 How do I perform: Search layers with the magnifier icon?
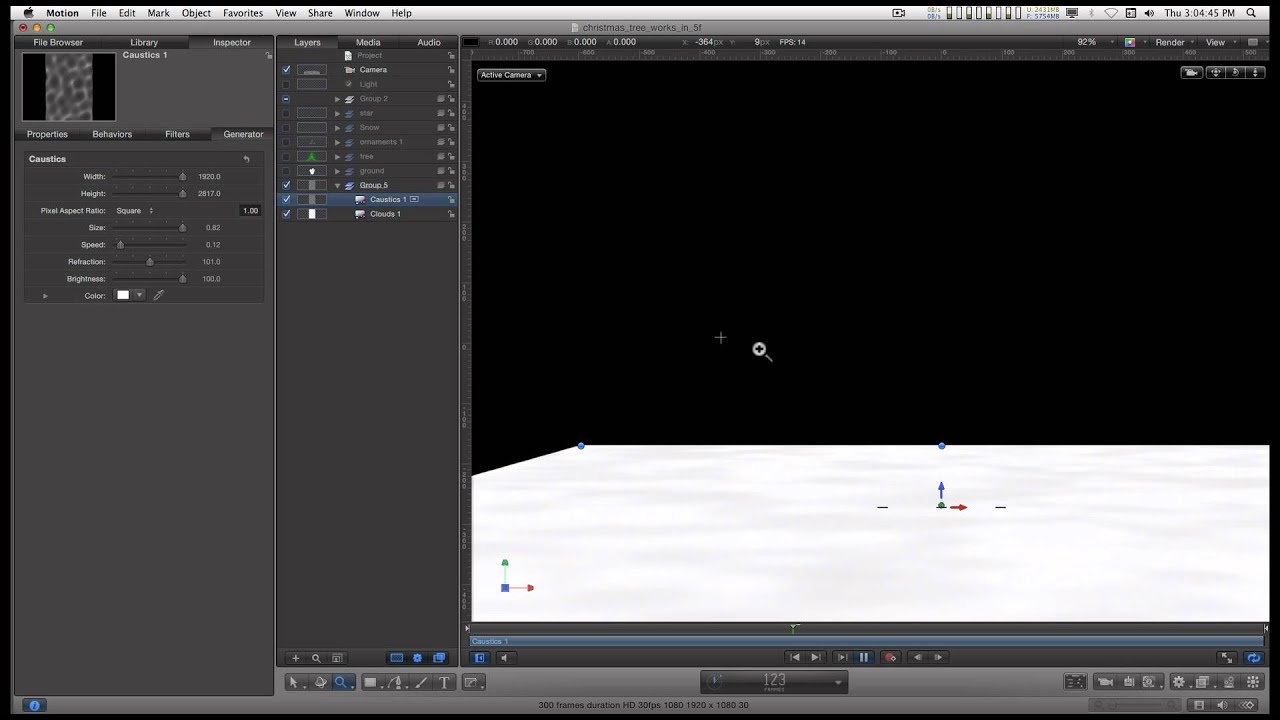316,658
